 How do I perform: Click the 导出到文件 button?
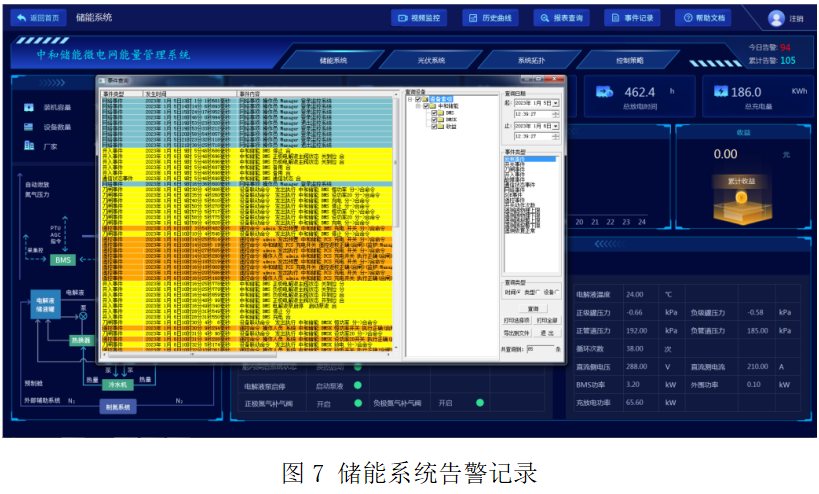point(517,333)
